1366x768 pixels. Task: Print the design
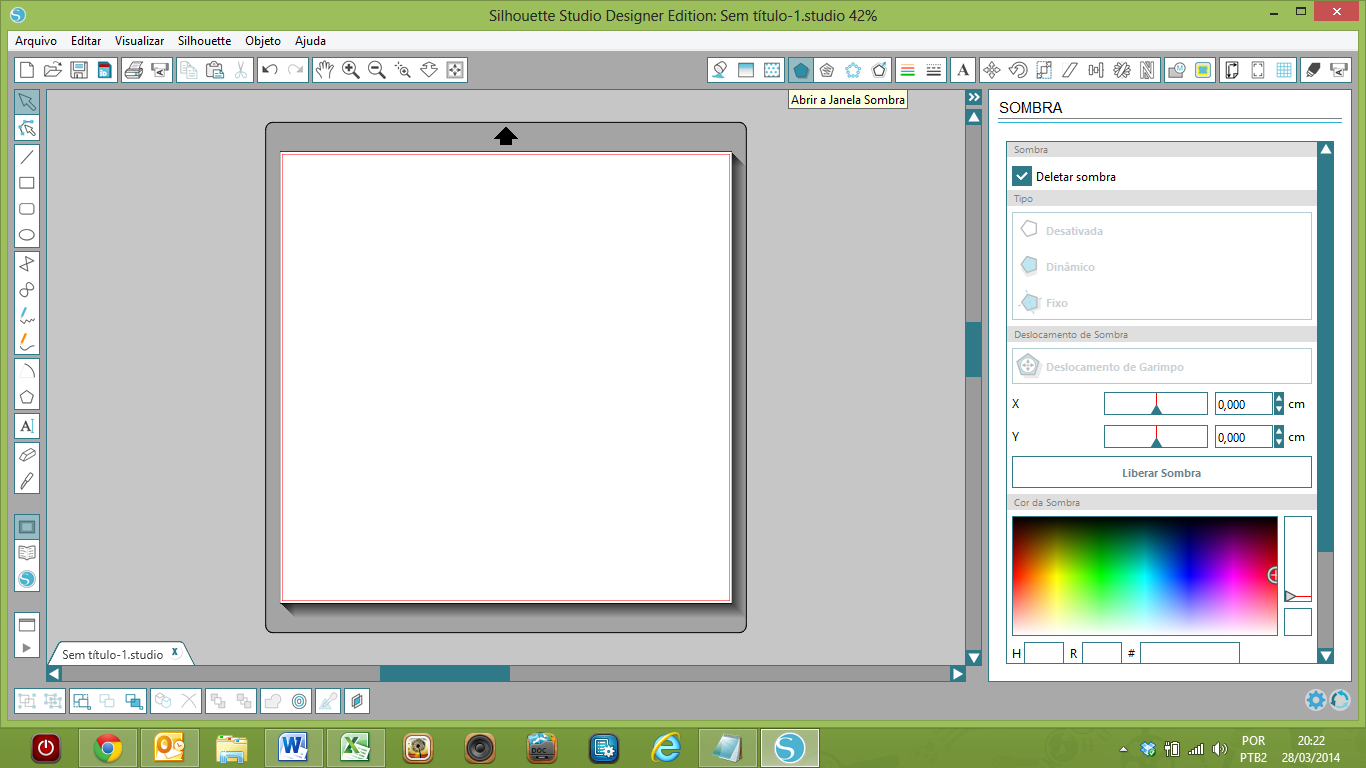pyautogui.click(x=134, y=70)
